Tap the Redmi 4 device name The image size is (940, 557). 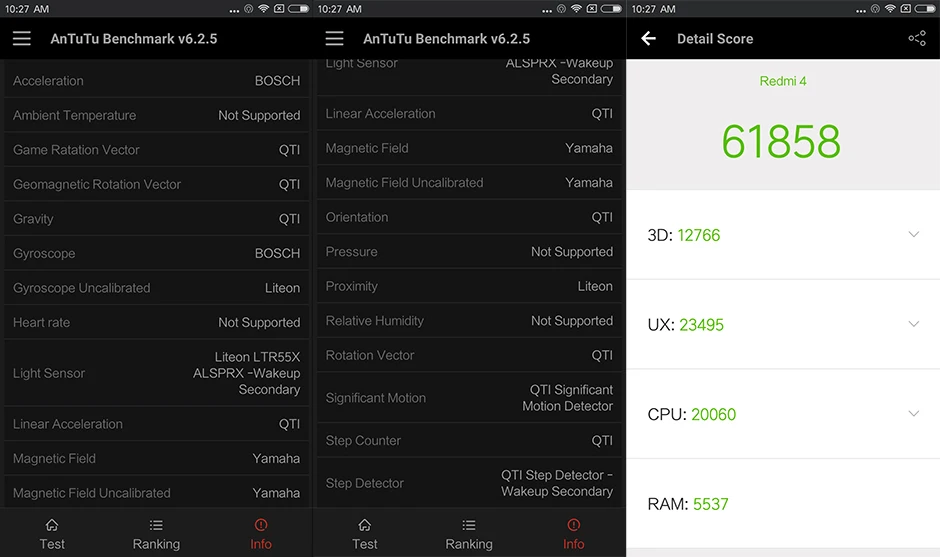pyautogui.click(x=783, y=81)
